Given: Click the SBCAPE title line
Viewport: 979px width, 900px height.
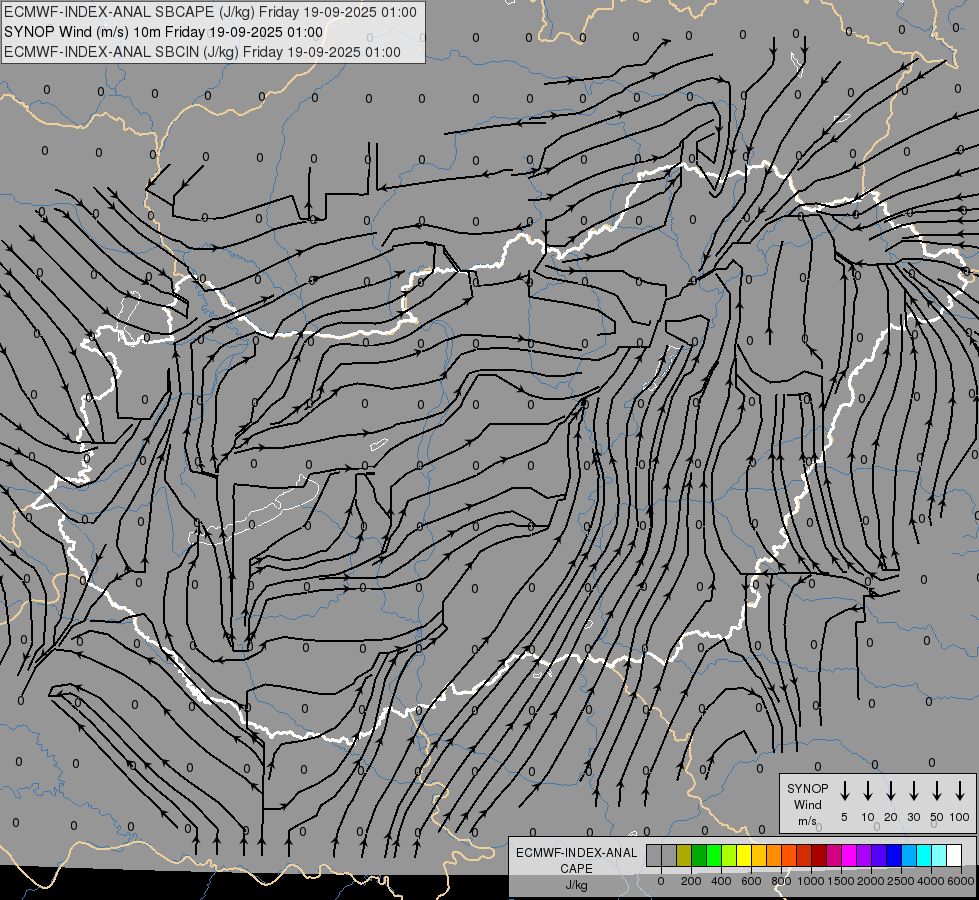Looking at the screenshot, I should (210, 12).
